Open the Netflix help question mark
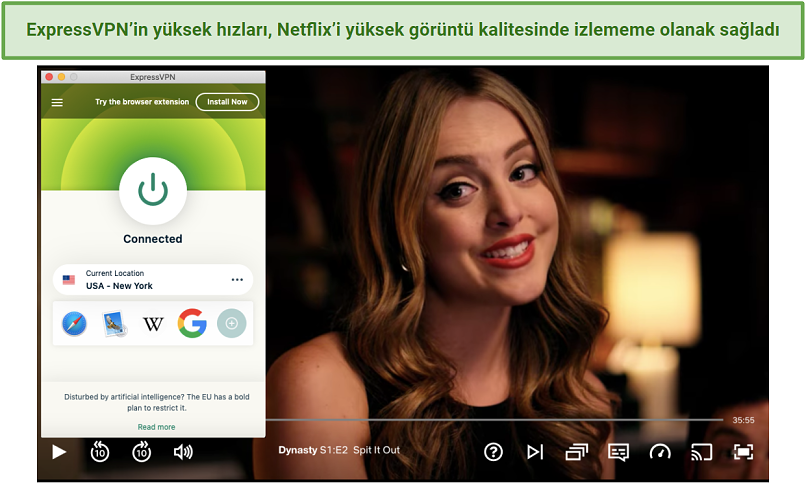The height and width of the screenshot is (483, 806). click(x=493, y=452)
